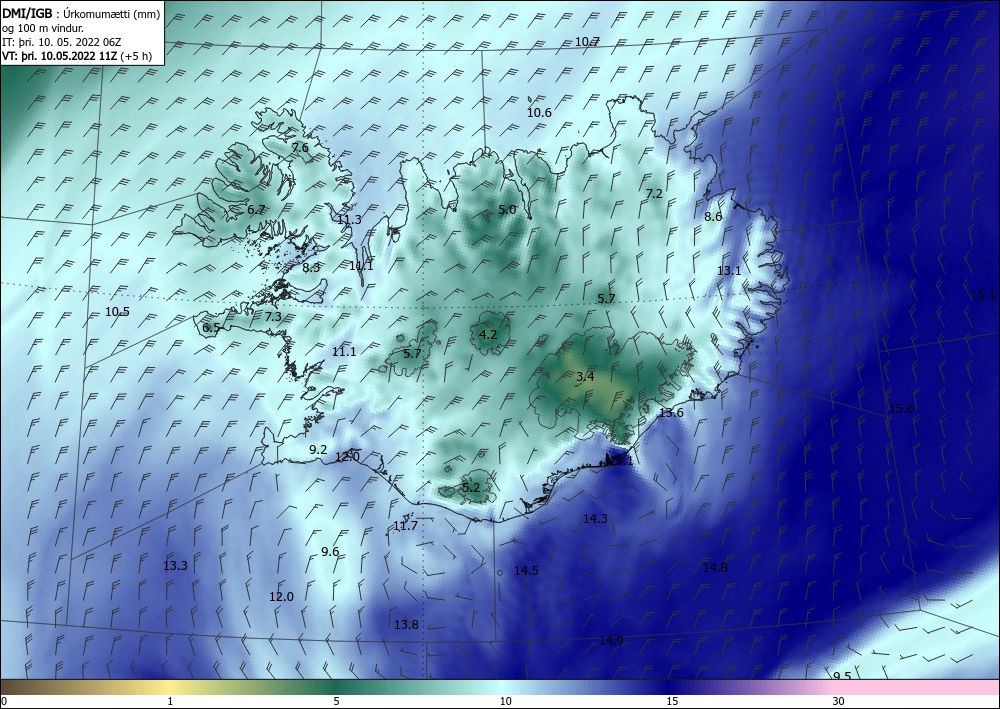Image resolution: width=1000 pixels, height=709 pixels.
Task: Select the 10.6 value label
Action: pos(539,112)
